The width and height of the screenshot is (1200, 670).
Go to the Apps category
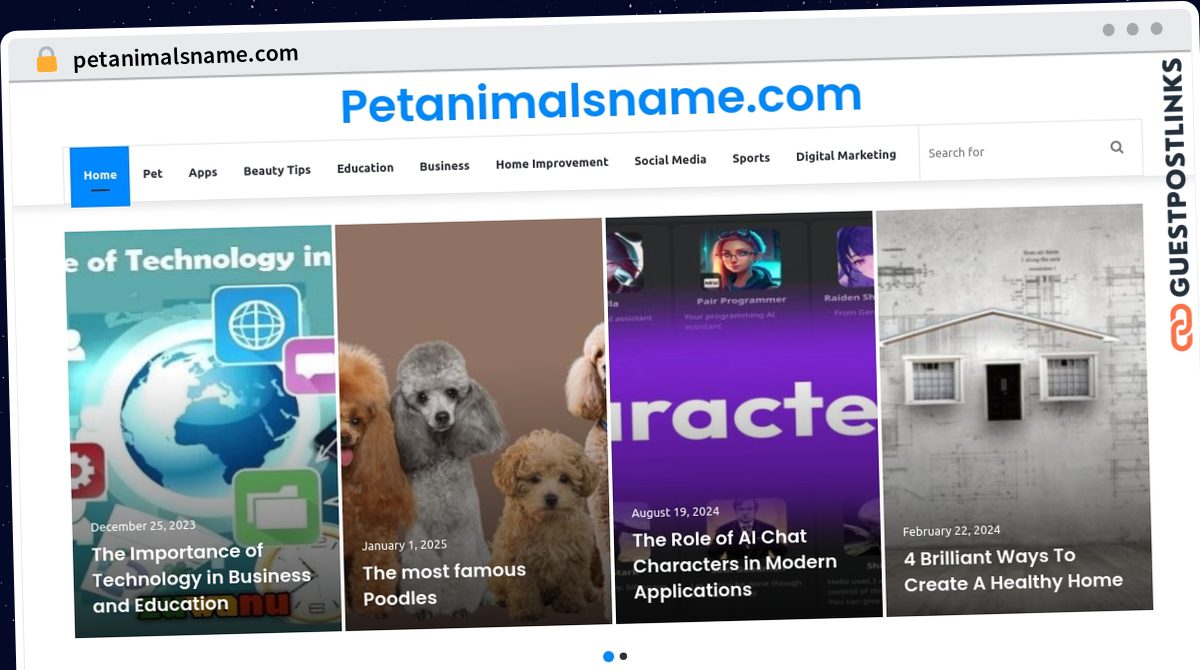point(203,172)
